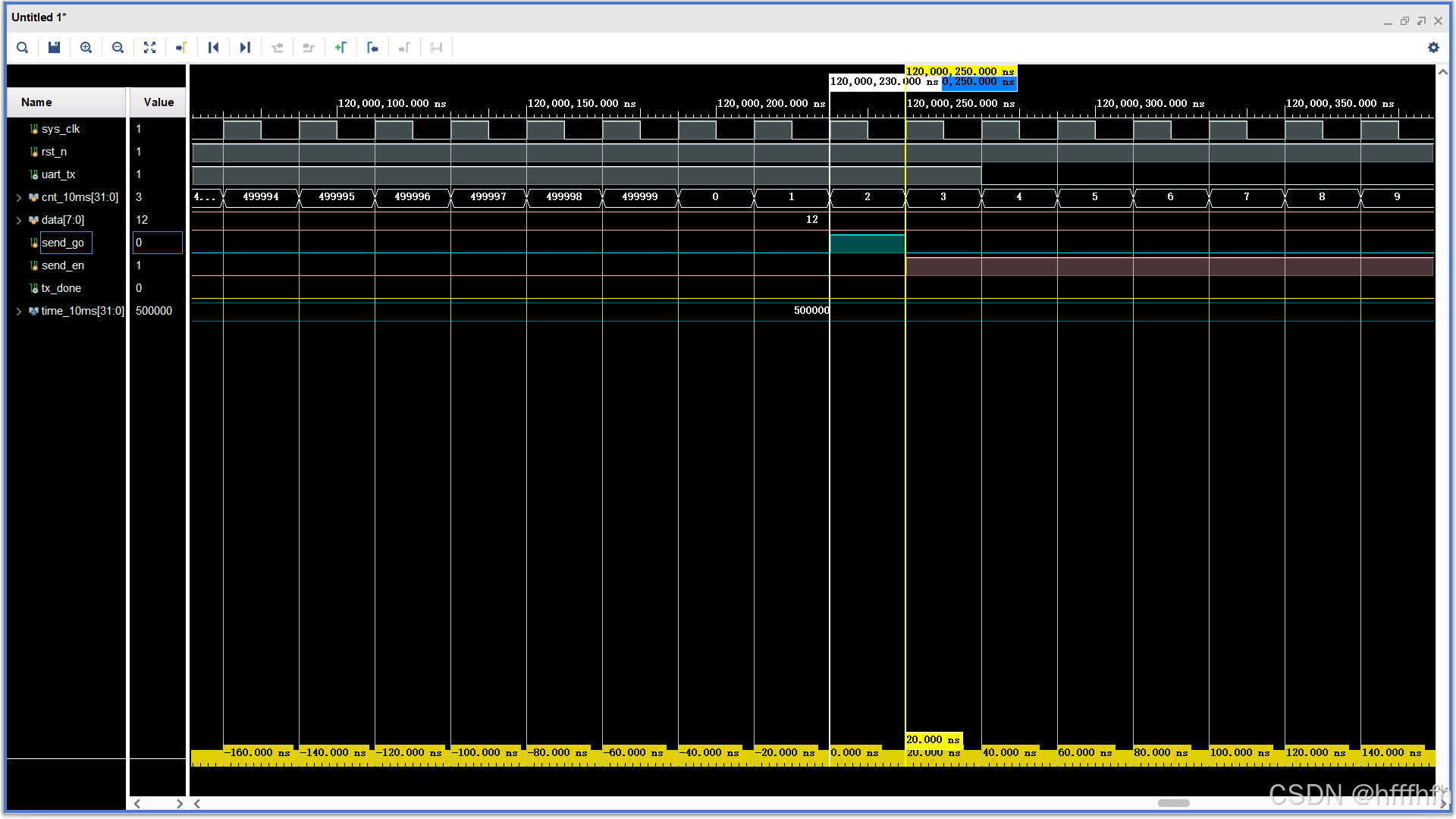Expand the data[7:0] bus
Viewport: 1456px width, 819px height.
click(x=19, y=220)
